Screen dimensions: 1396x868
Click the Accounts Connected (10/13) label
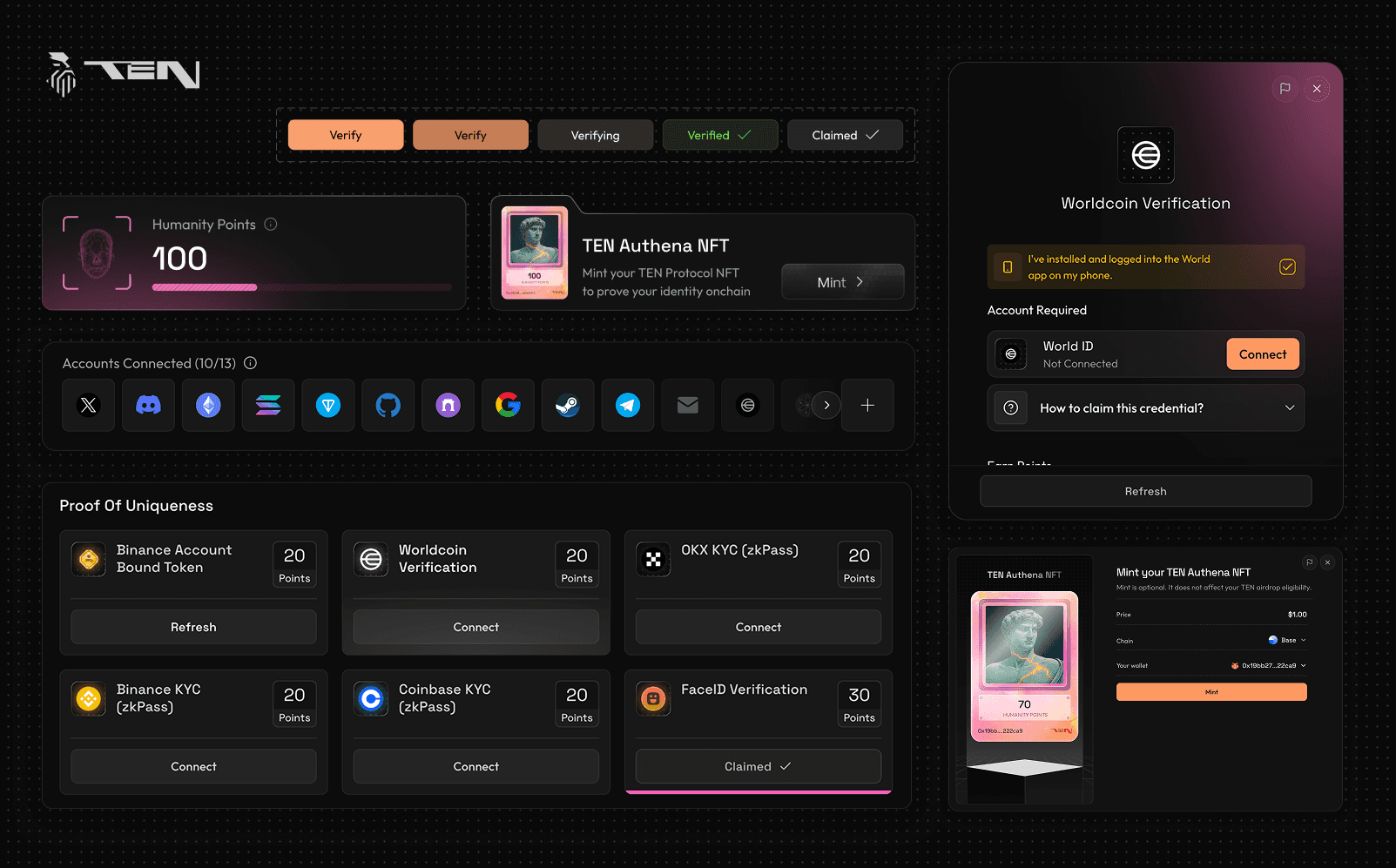[149, 363]
